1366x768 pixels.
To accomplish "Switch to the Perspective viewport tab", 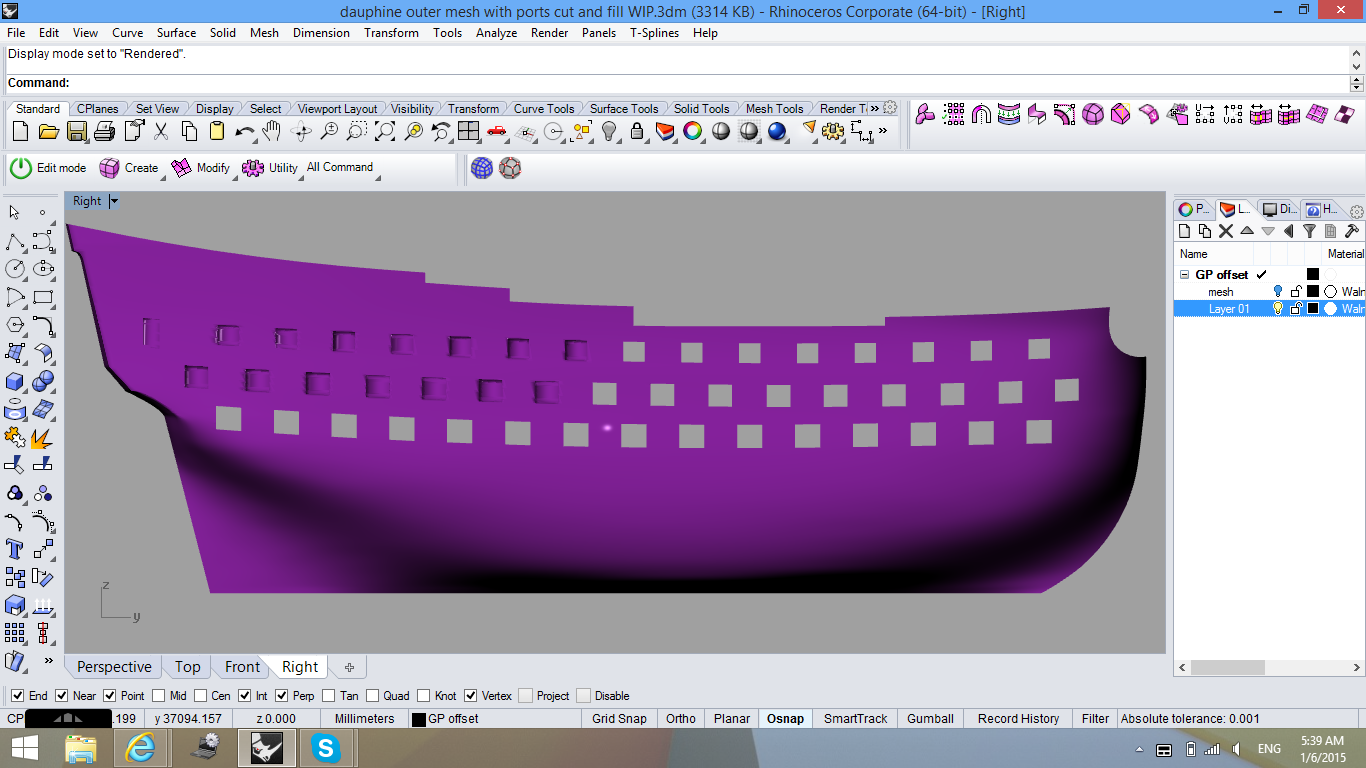I will click(x=114, y=667).
